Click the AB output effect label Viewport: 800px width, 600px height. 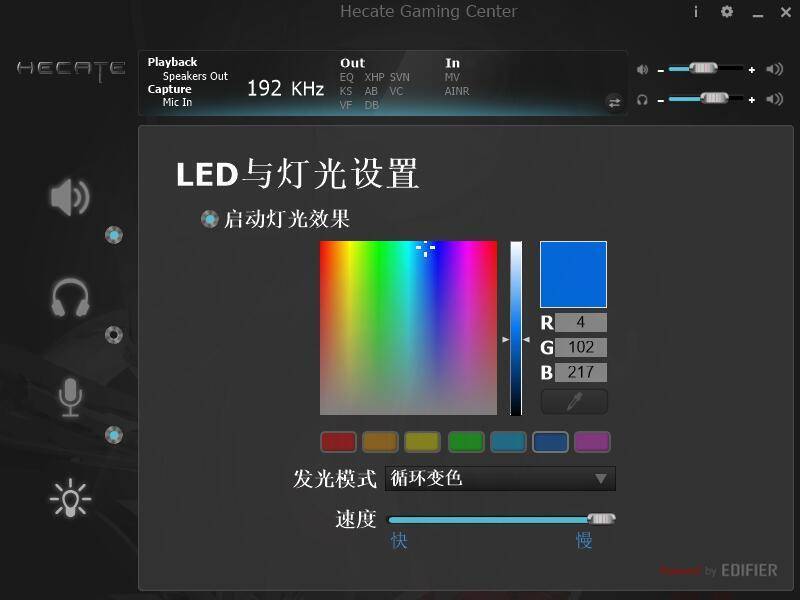point(371,91)
